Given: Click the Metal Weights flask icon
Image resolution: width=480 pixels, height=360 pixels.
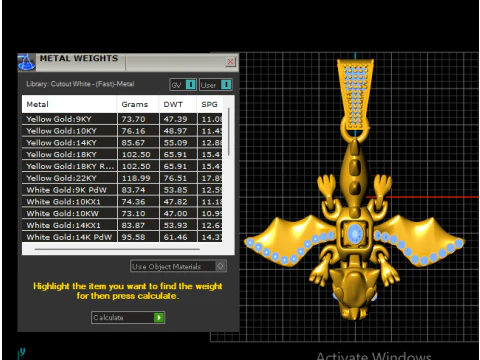Looking at the screenshot, I should point(26,62).
